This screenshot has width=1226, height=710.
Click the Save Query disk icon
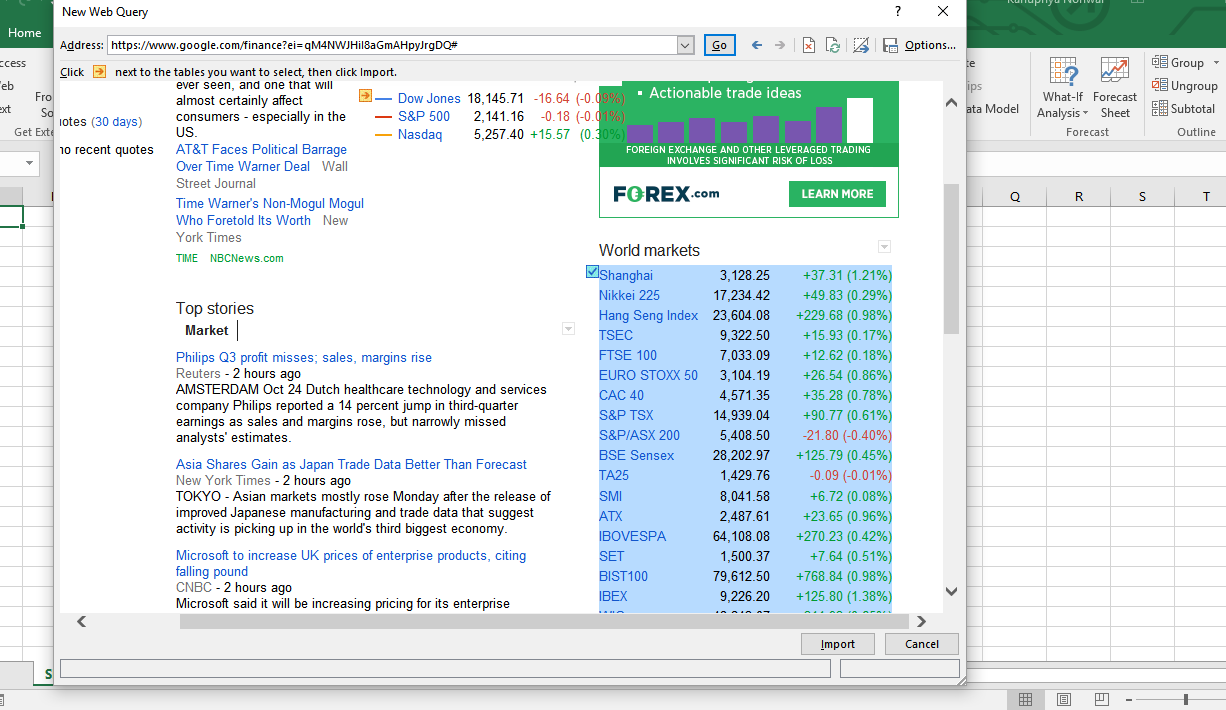[890, 45]
